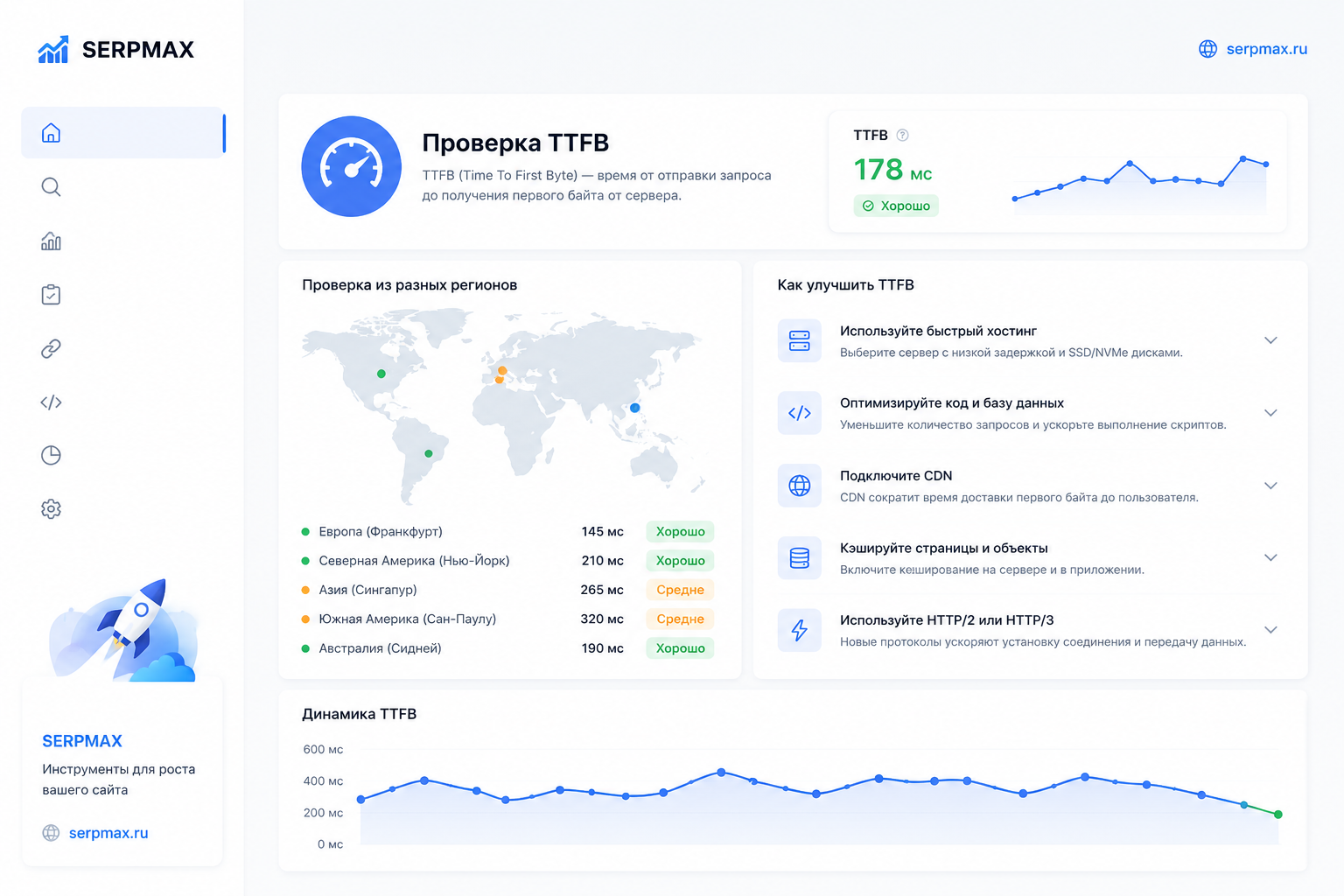This screenshot has width=1344, height=896.
Task: Click the green North America map dot
Action: point(381,374)
